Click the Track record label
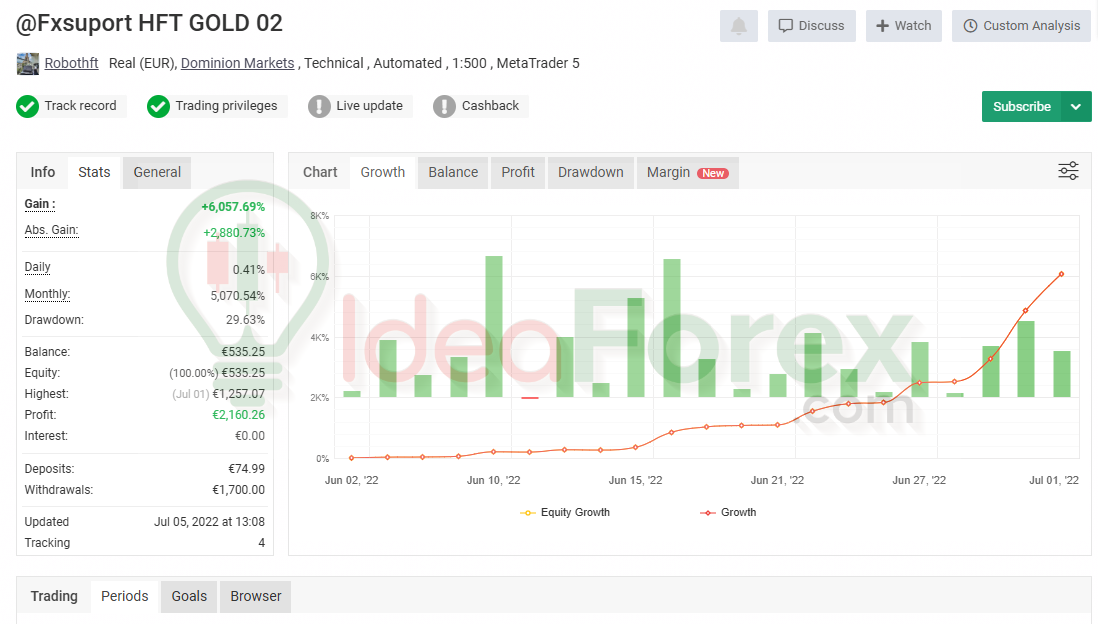The height and width of the screenshot is (624, 1098). (x=81, y=106)
